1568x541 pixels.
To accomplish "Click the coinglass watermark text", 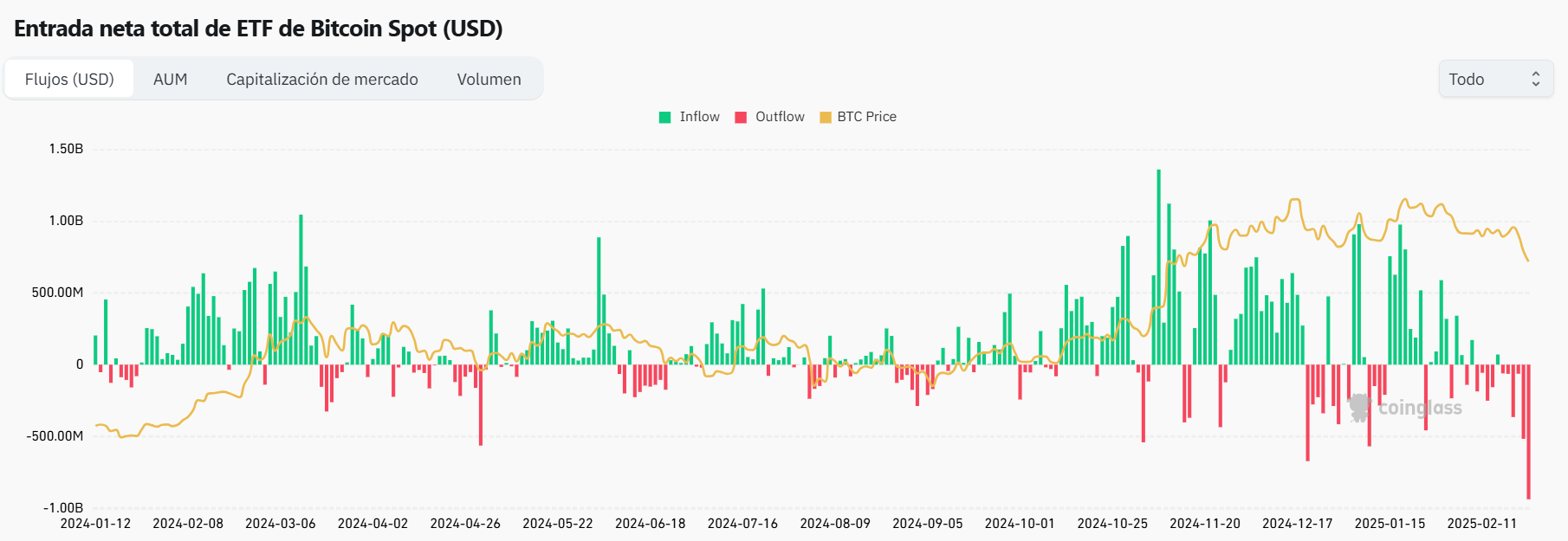I will click(x=1419, y=408).
